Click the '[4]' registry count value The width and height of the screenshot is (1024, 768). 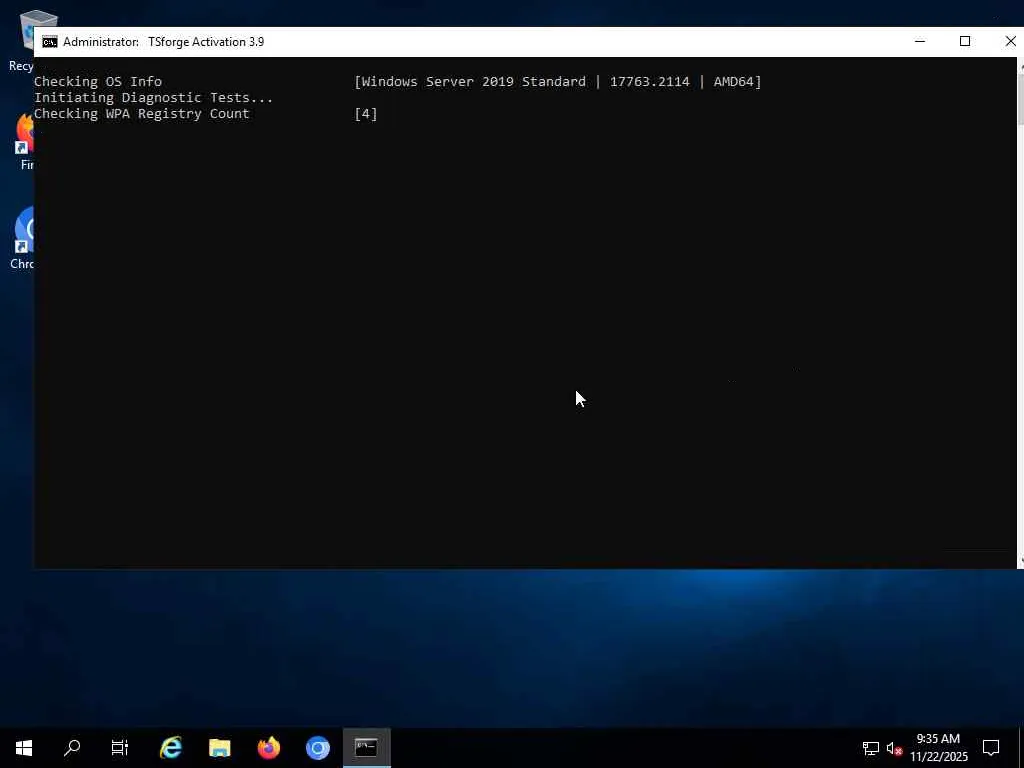366,114
